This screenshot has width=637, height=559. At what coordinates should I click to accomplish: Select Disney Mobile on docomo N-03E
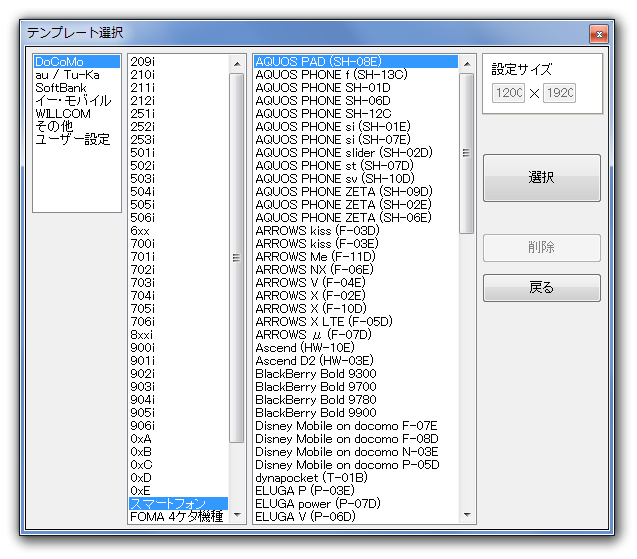point(356,452)
